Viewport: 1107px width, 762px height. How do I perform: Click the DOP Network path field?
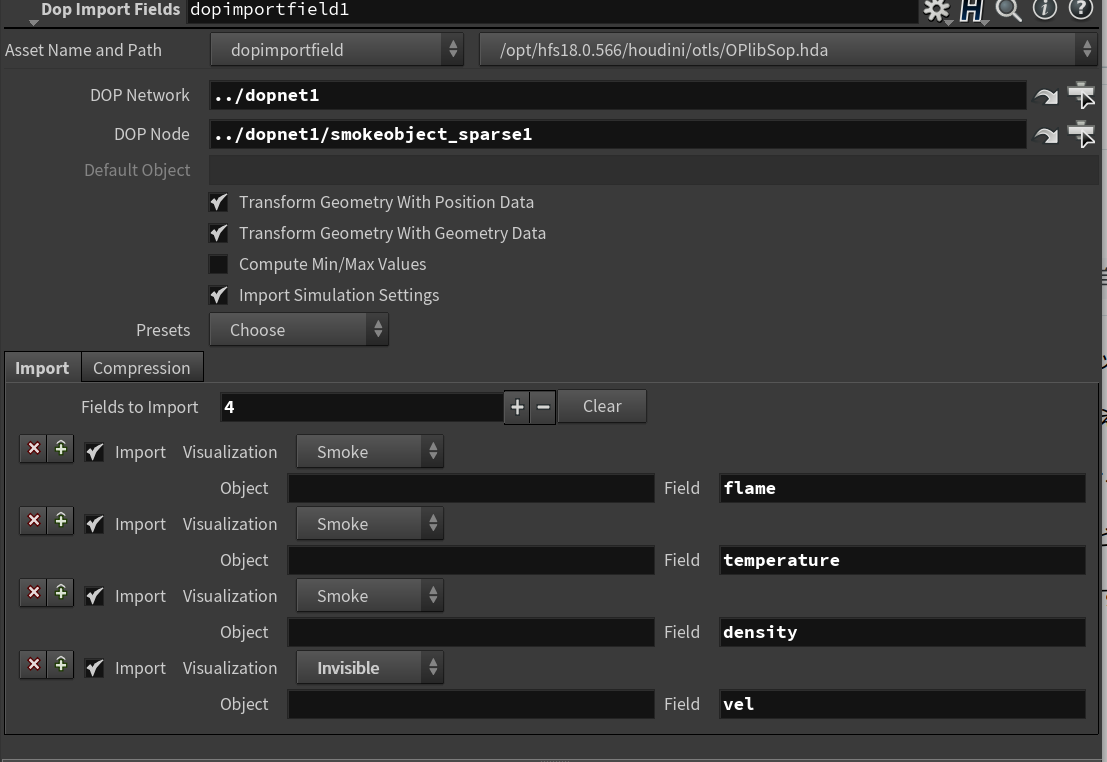[x=618, y=95]
